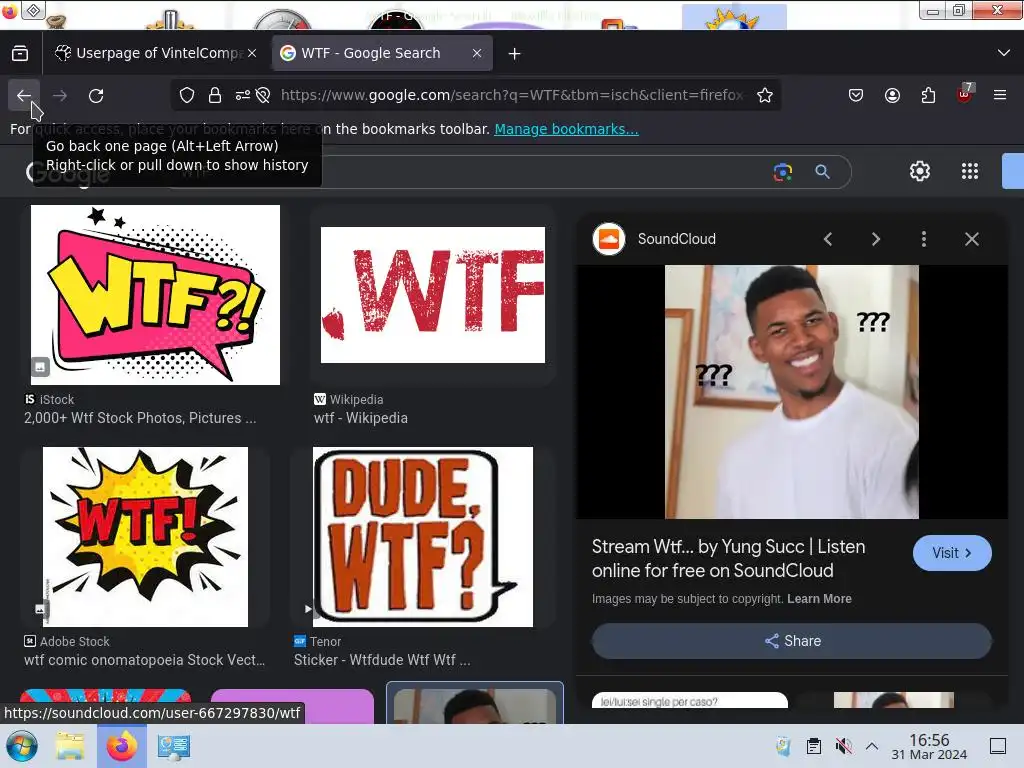
Task: Open the Windows Start button
Action: pyautogui.click(x=22, y=746)
